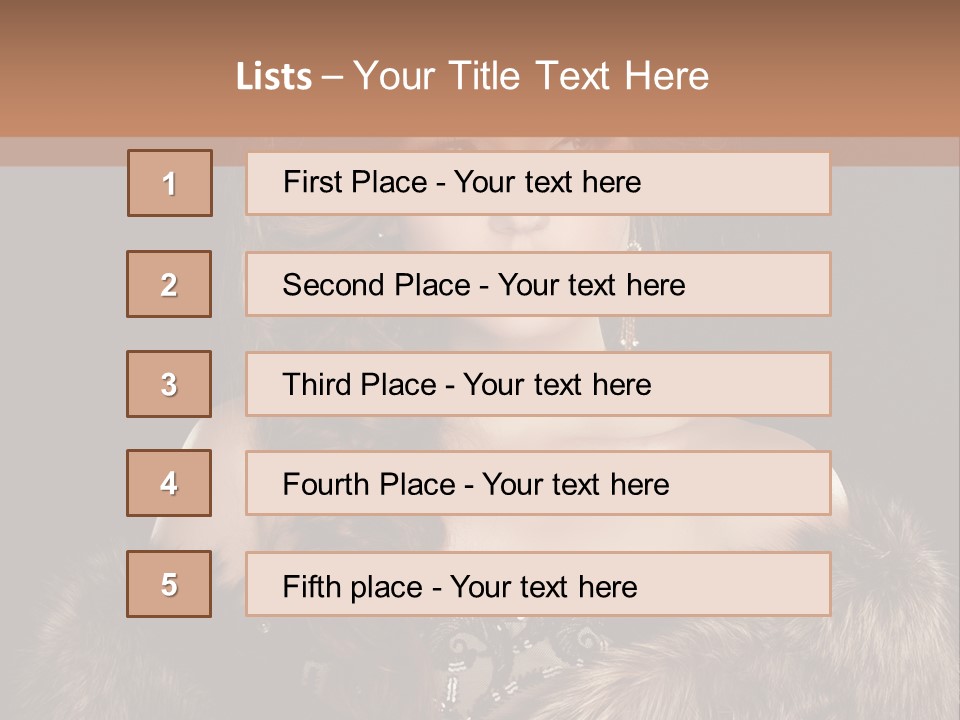Select the number 4 box
The height and width of the screenshot is (720, 960).
pyautogui.click(x=169, y=483)
